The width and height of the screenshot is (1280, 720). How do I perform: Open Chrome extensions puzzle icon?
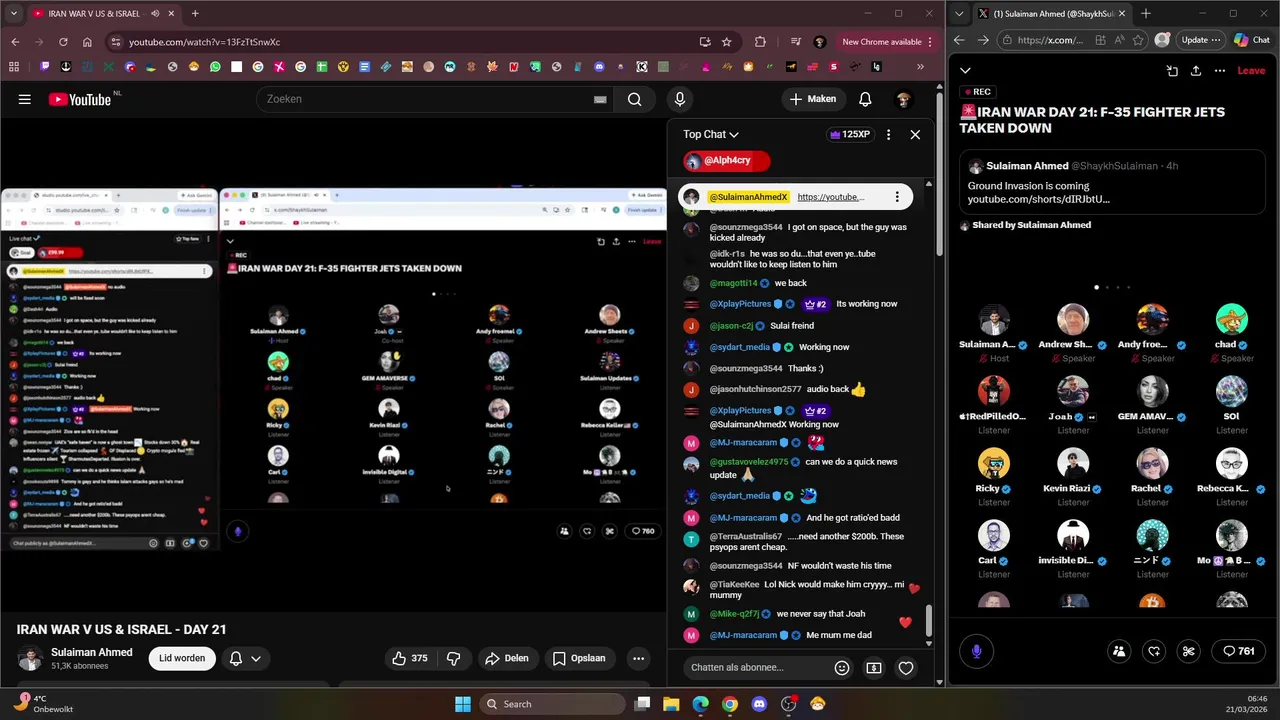[x=760, y=42]
